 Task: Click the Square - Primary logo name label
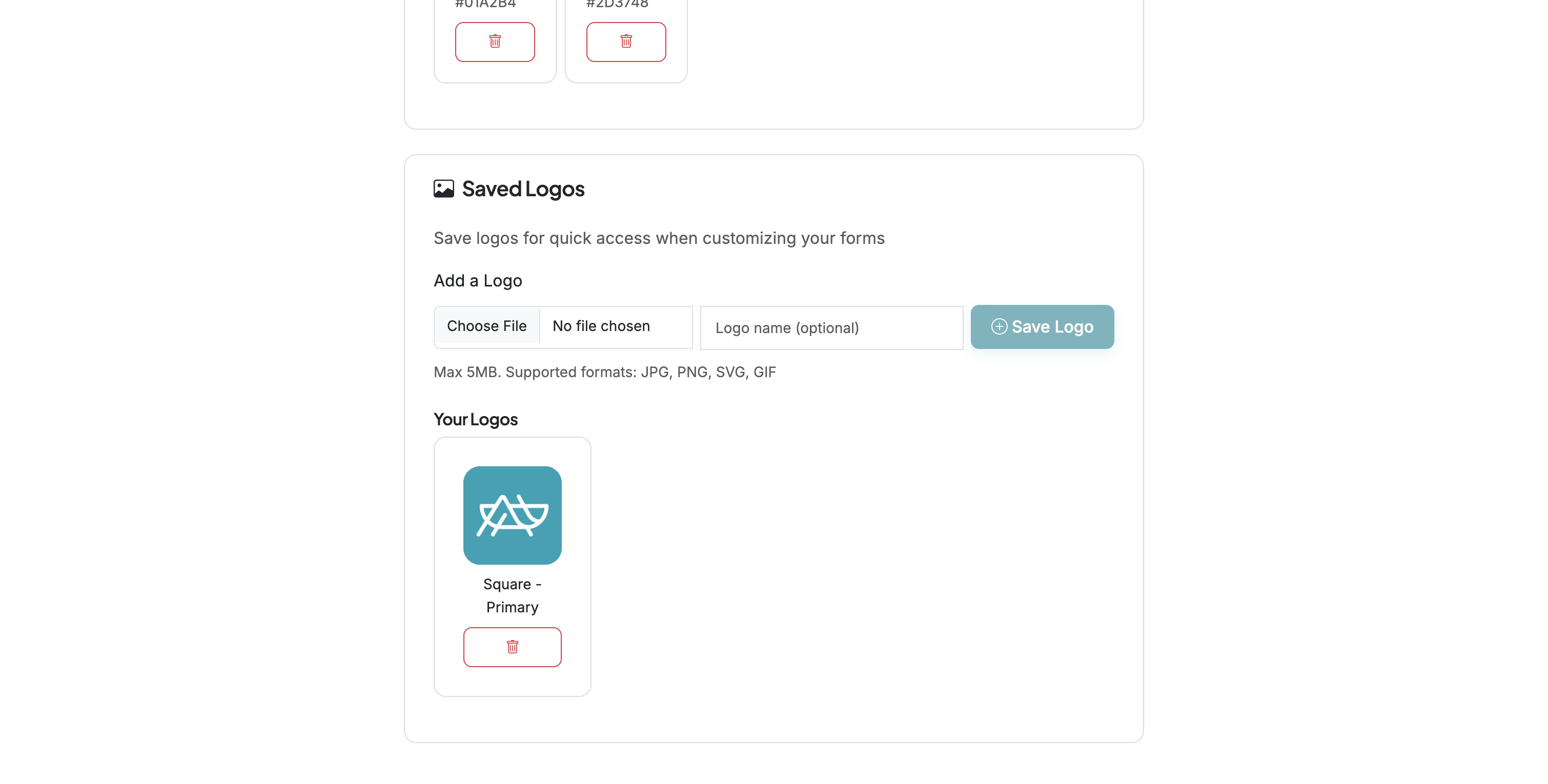pos(512,595)
